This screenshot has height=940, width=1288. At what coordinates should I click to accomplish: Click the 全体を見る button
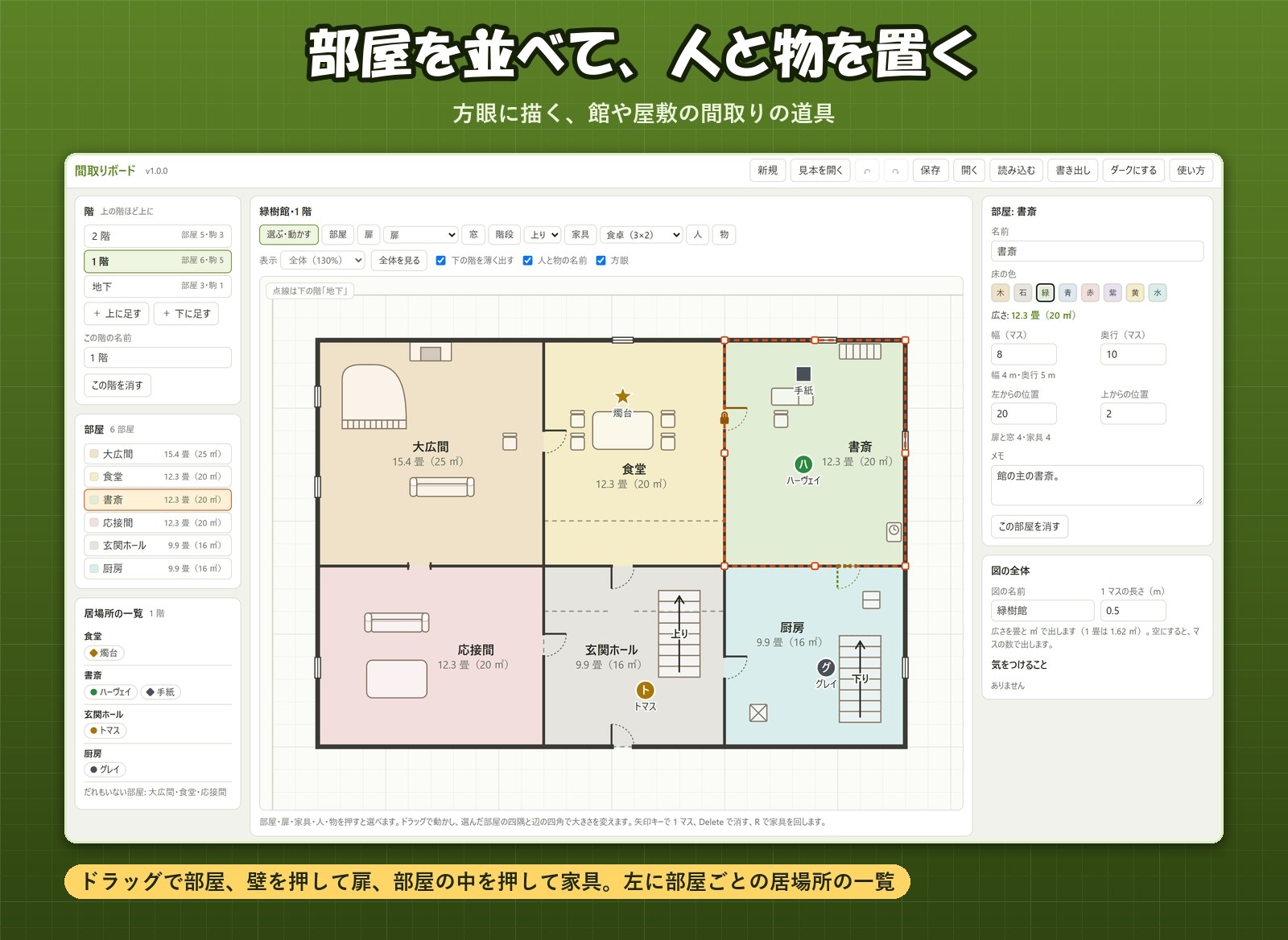tap(399, 261)
